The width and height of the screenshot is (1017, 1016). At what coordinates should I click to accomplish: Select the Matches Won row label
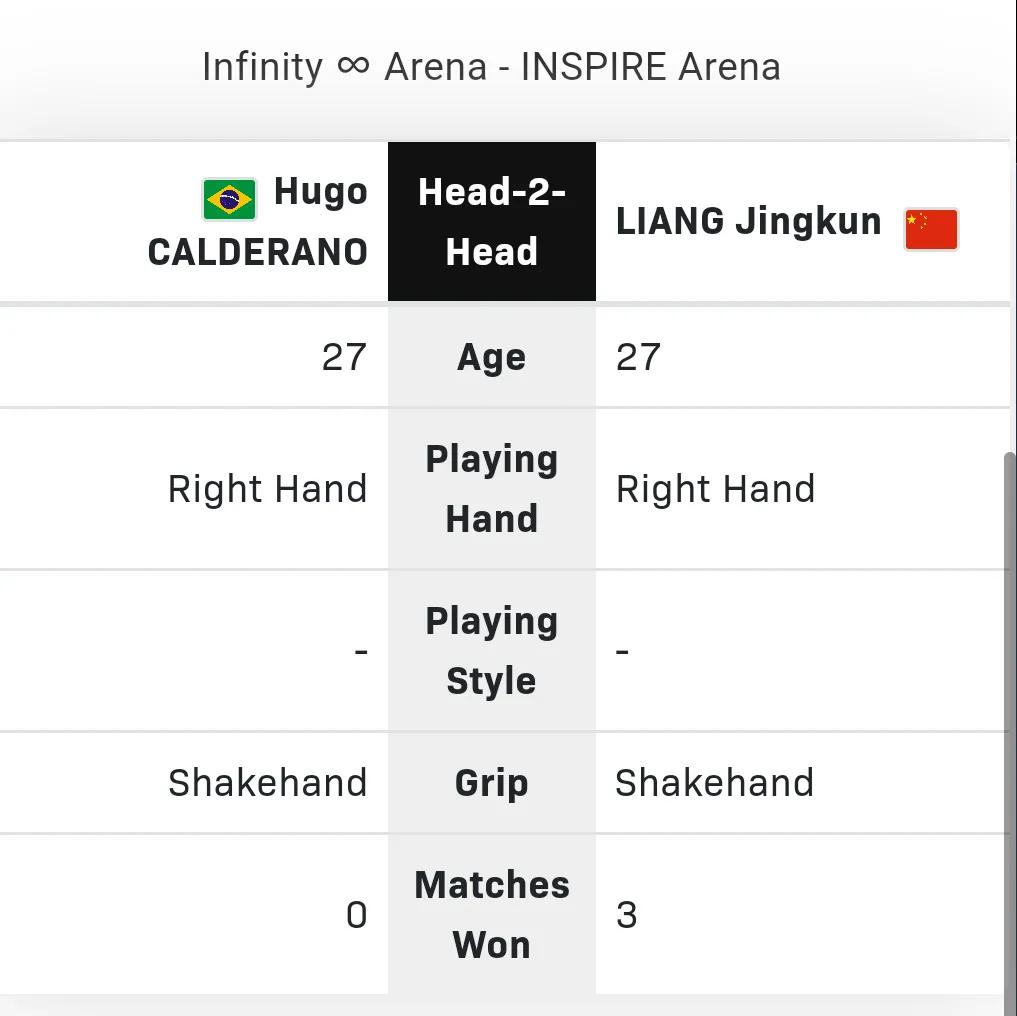click(x=492, y=914)
